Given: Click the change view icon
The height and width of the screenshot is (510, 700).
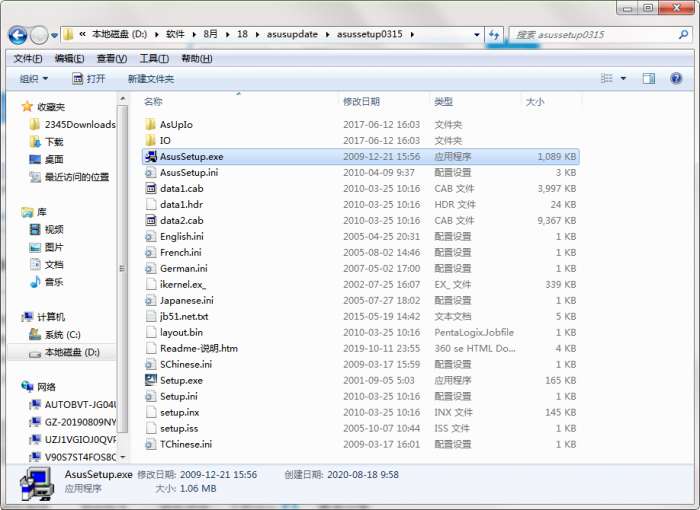Looking at the screenshot, I should [606, 79].
